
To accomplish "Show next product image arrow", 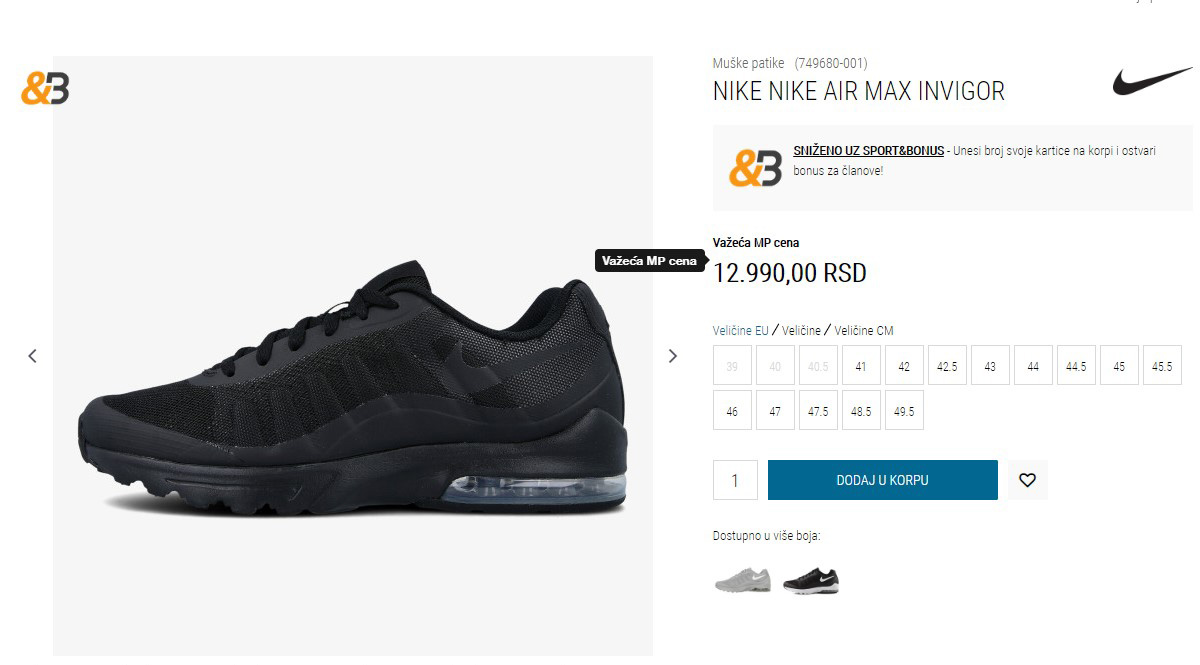I will pyautogui.click(x=672, y=355).
